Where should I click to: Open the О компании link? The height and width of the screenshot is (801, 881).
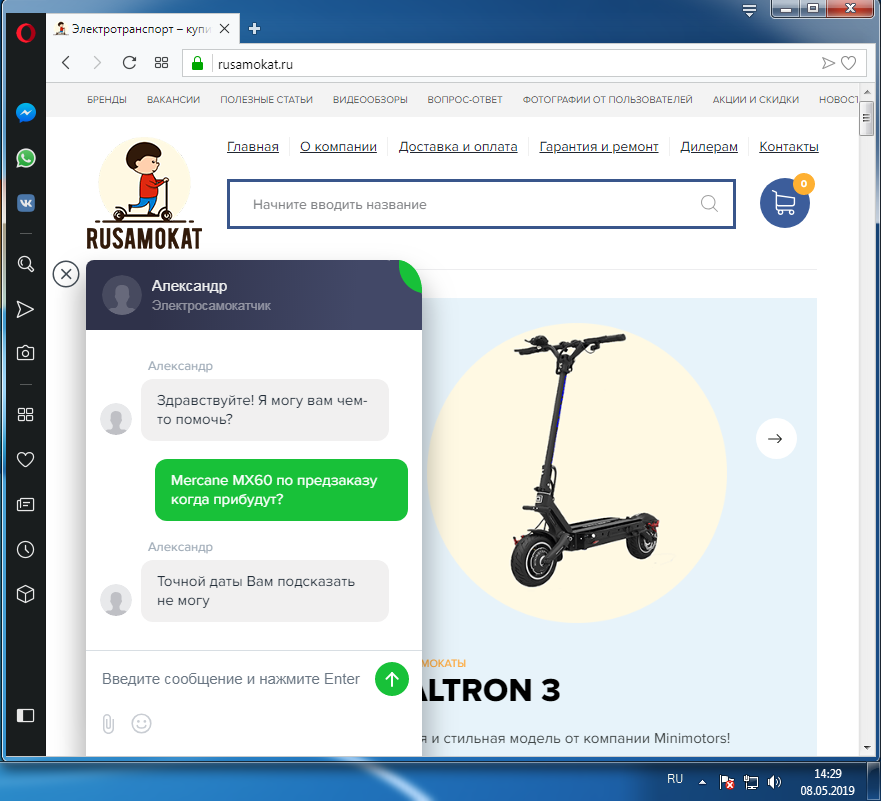point(338,147)
